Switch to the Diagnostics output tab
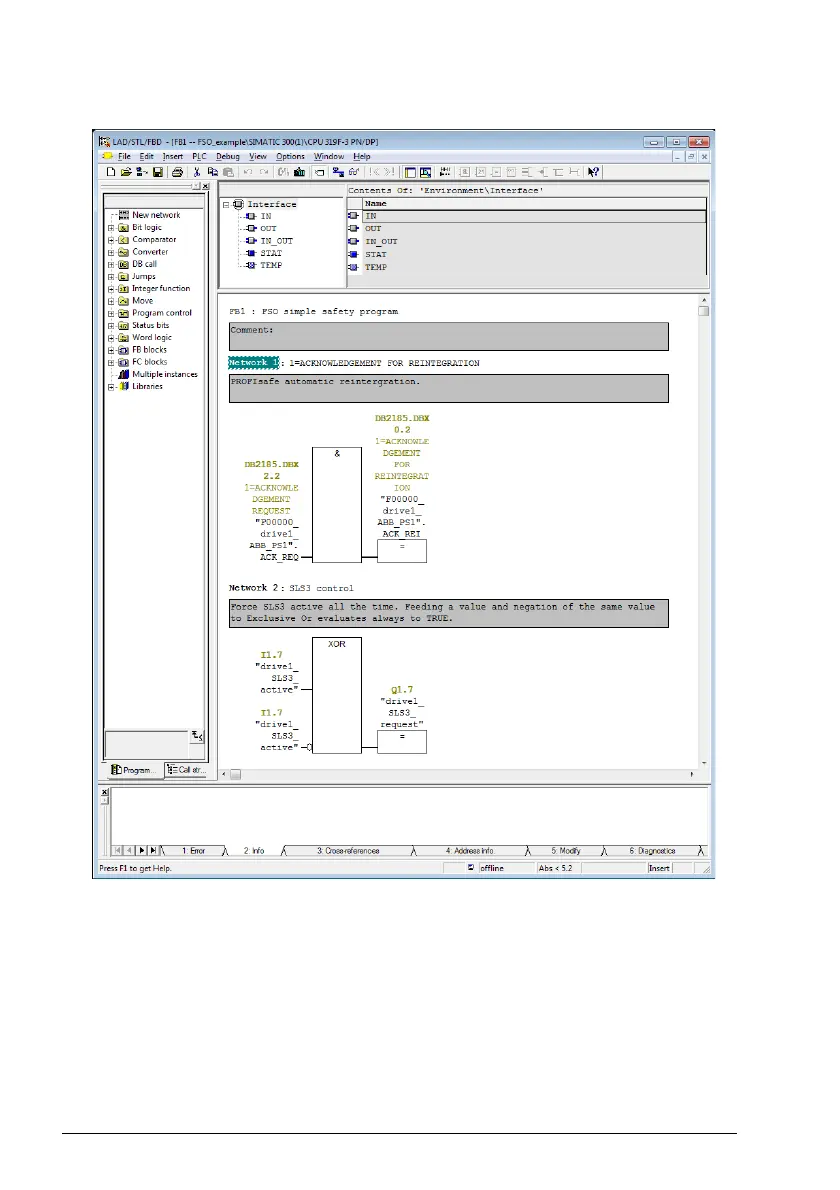The width and height of the screenshot is (840, 1190). (x=652, y=851)
